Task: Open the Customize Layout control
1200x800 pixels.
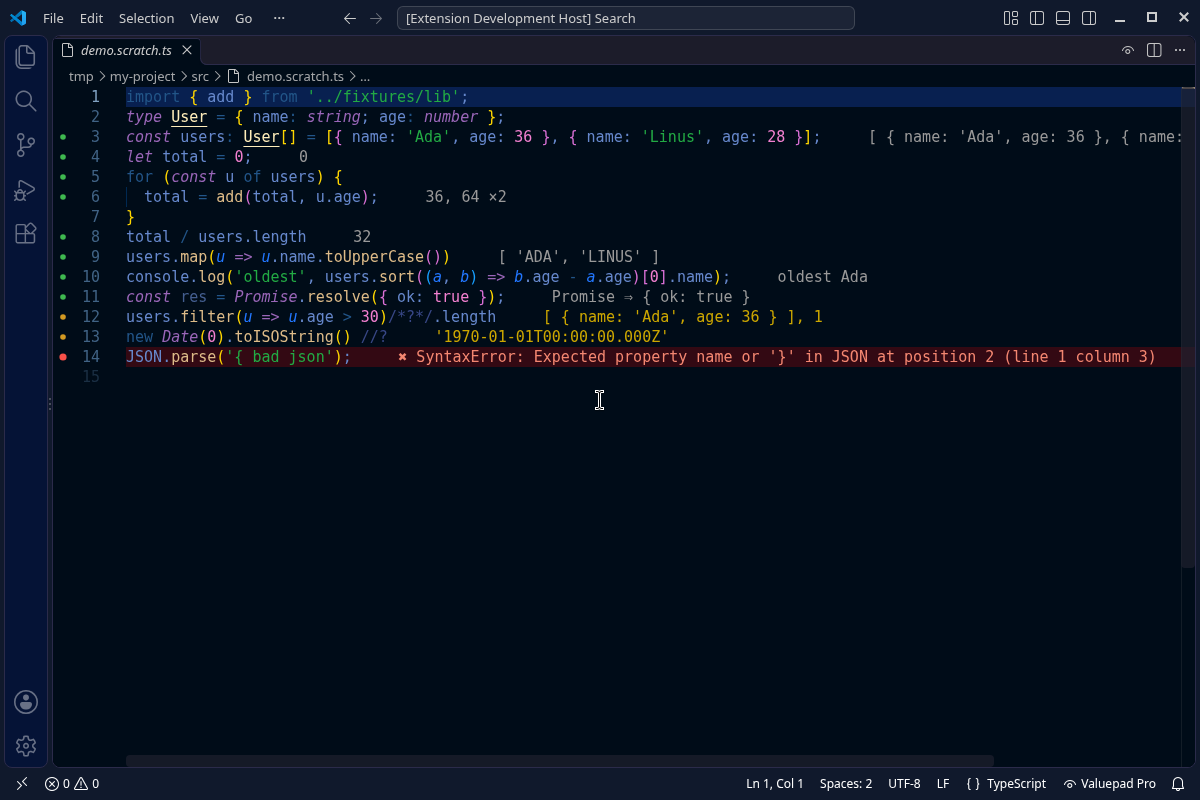Action: 1011,18
